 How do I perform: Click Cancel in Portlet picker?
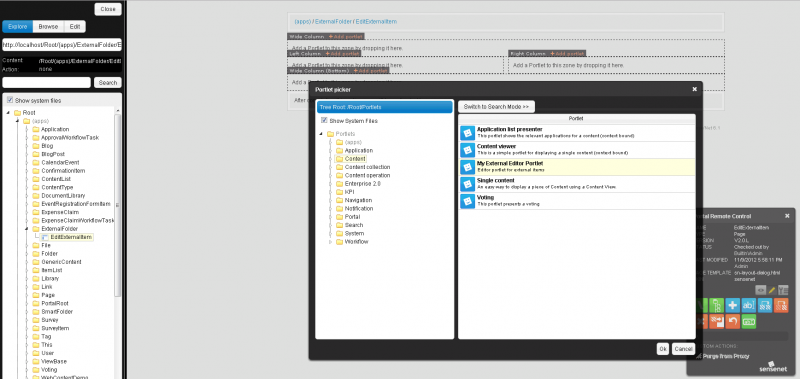683,349
